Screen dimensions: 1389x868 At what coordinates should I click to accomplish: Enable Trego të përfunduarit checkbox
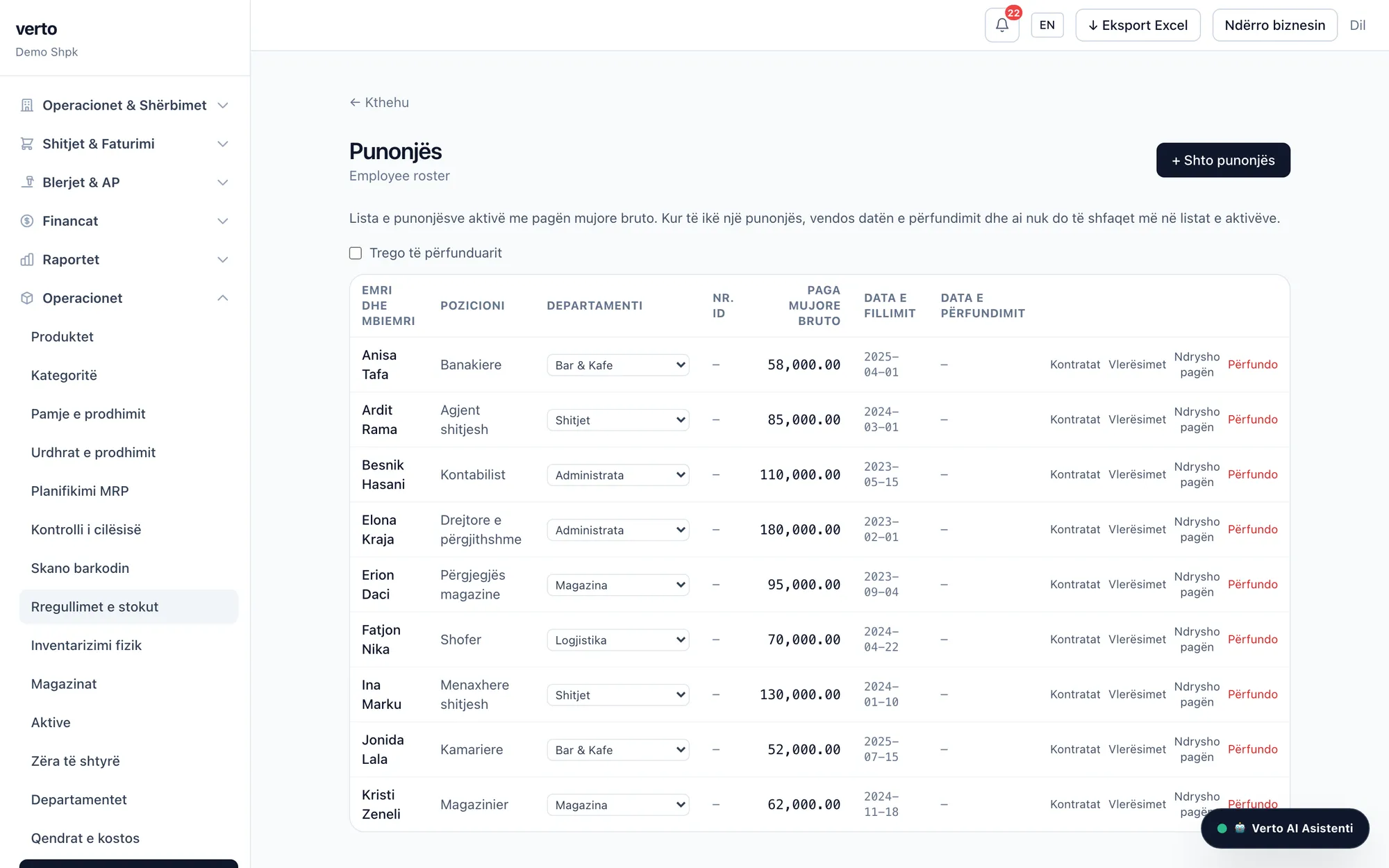[356, 253]
